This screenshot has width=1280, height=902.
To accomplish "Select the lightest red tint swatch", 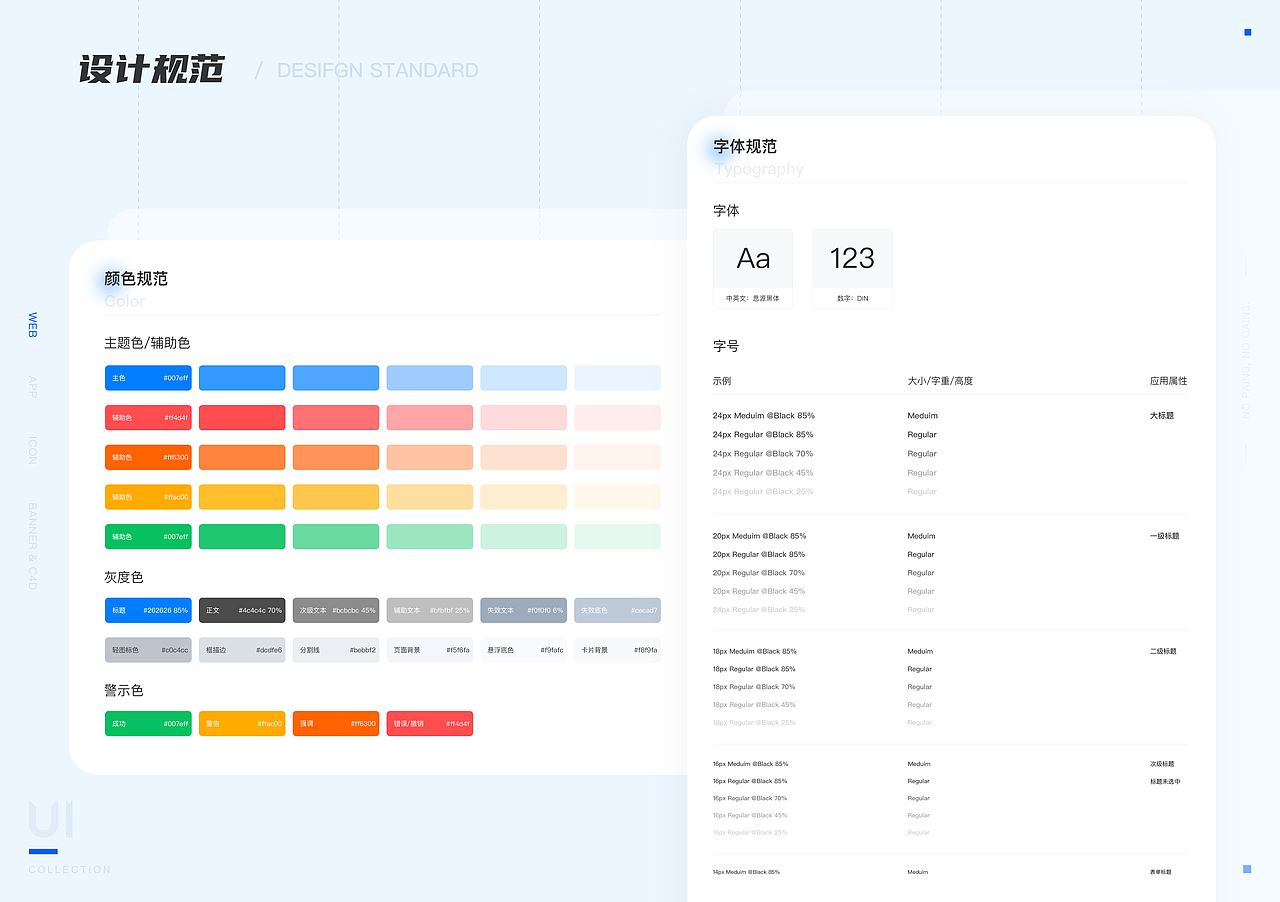I will [x=617, y=418].
